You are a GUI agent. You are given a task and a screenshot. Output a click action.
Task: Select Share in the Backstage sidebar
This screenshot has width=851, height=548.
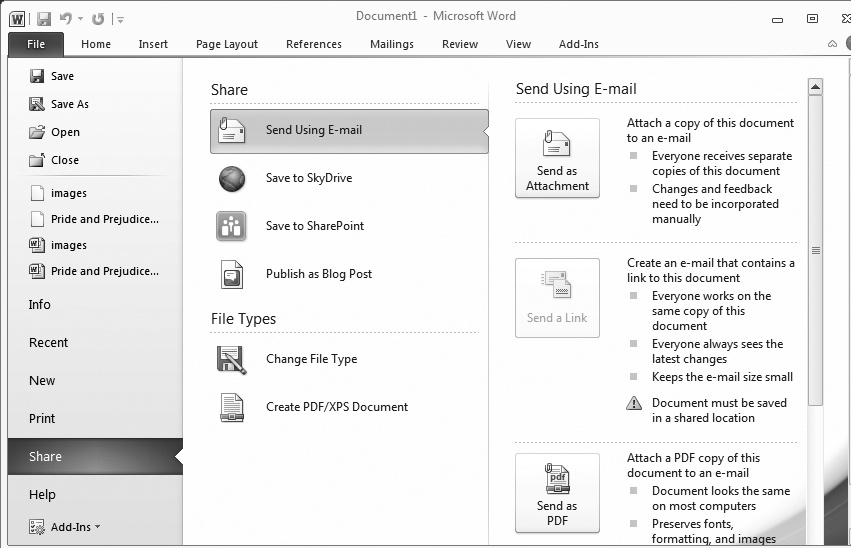click(x=95, y=456)
